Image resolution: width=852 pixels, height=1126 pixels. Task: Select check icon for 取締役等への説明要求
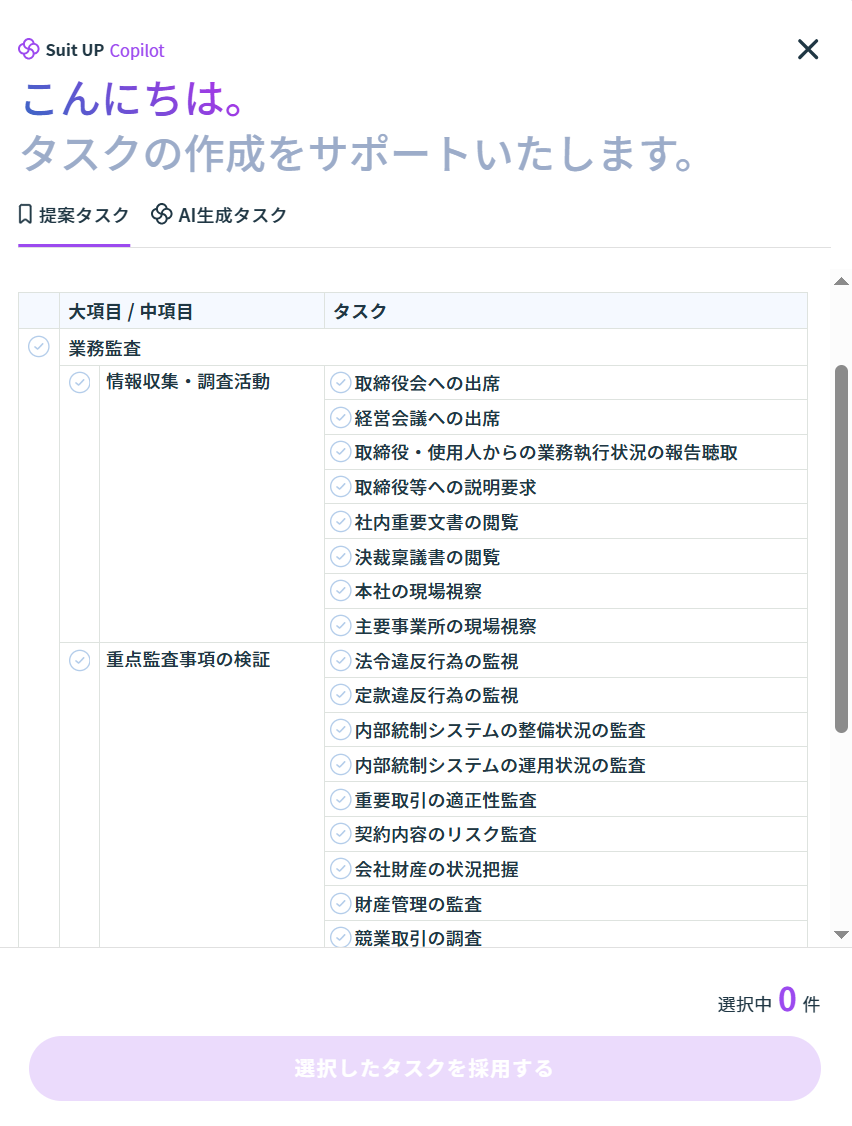341,487
